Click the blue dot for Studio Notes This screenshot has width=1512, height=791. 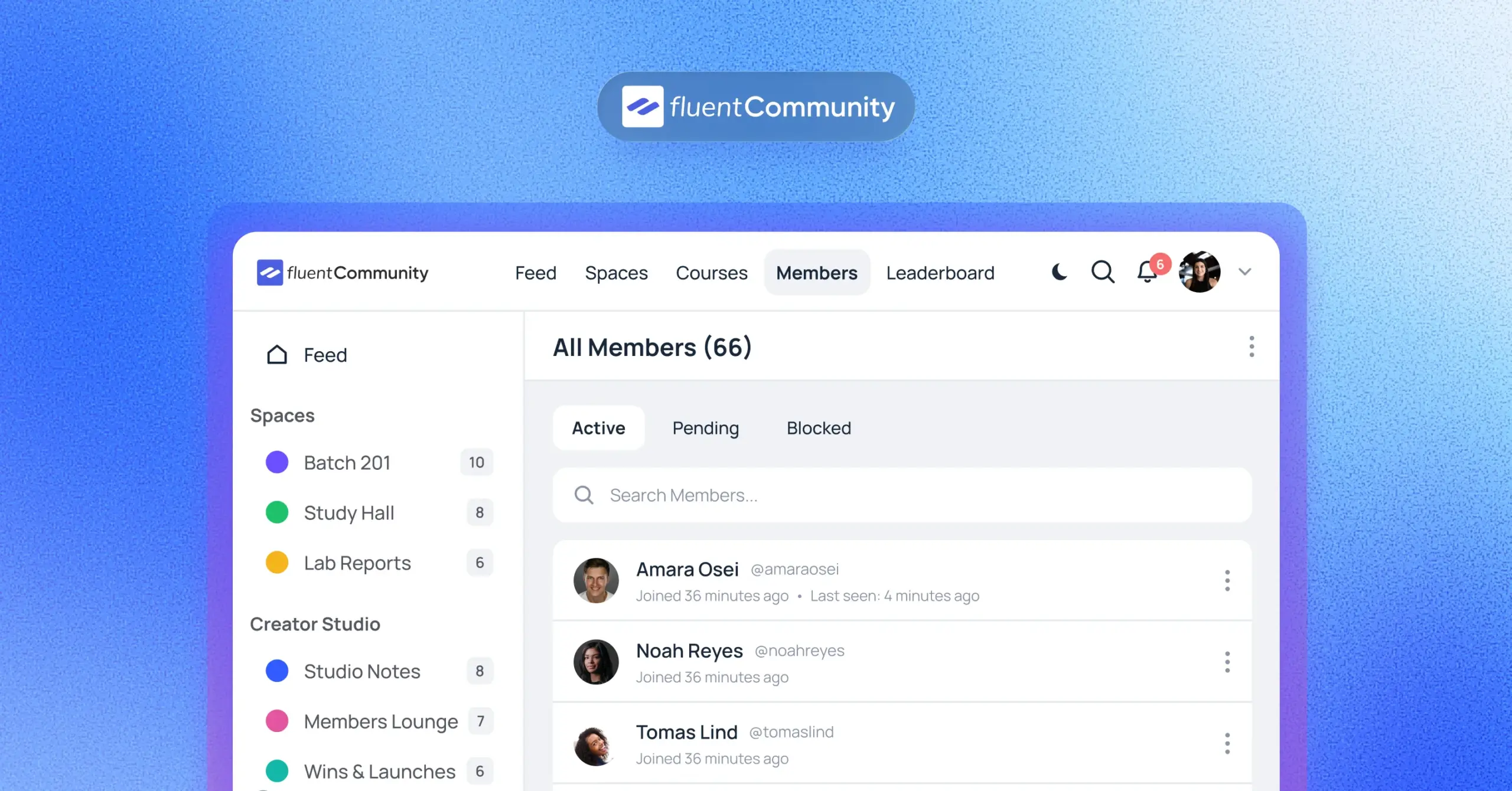[x=277, y=671]
